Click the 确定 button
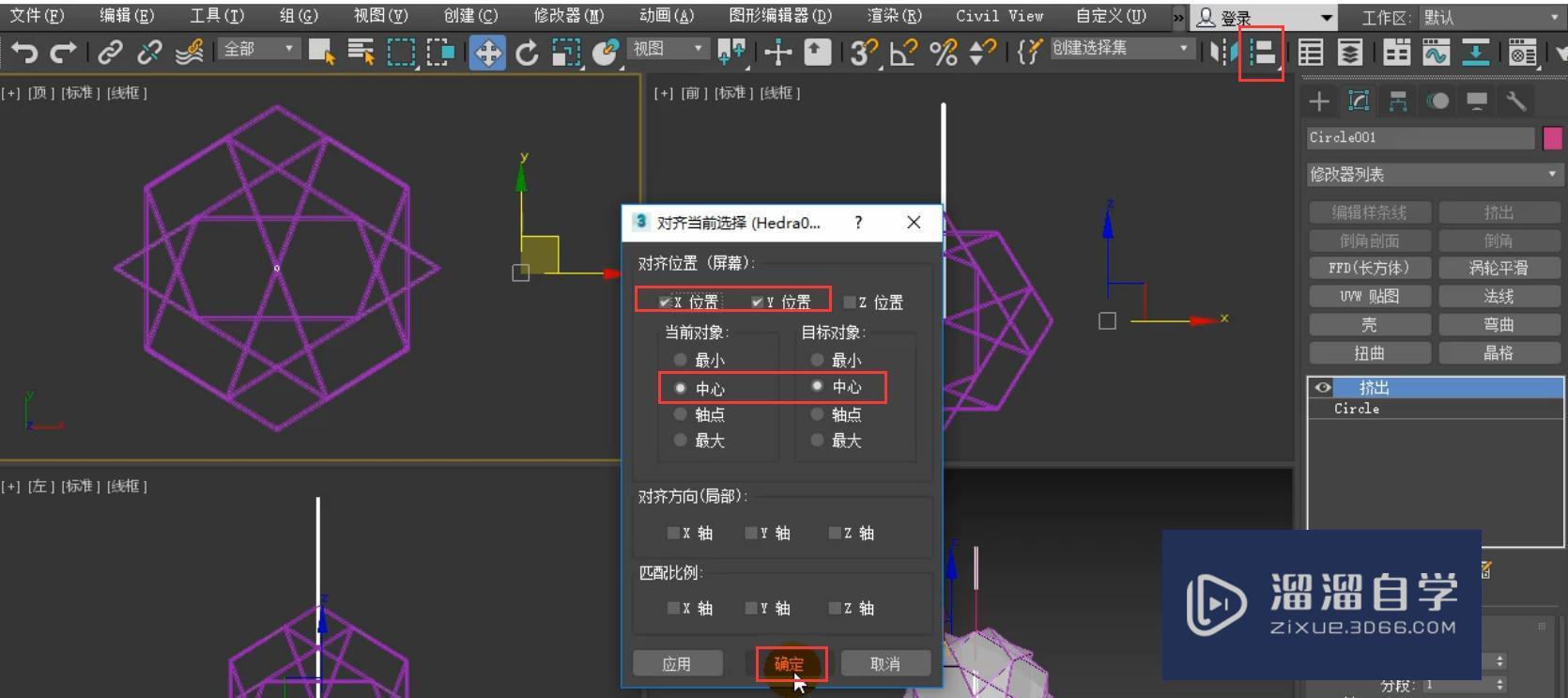Image resolution: width=1568 pixels, height=698 pixels. (789, 664)
